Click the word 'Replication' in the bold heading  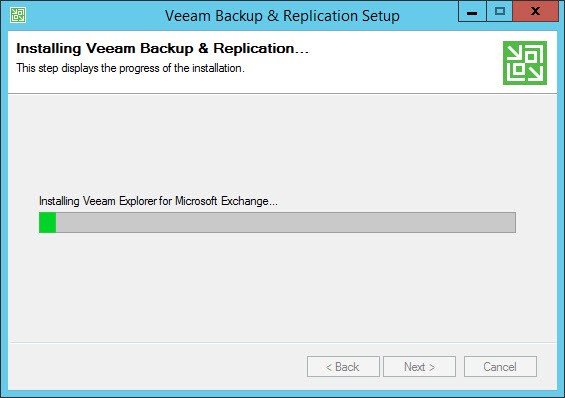tap(254, 49)
